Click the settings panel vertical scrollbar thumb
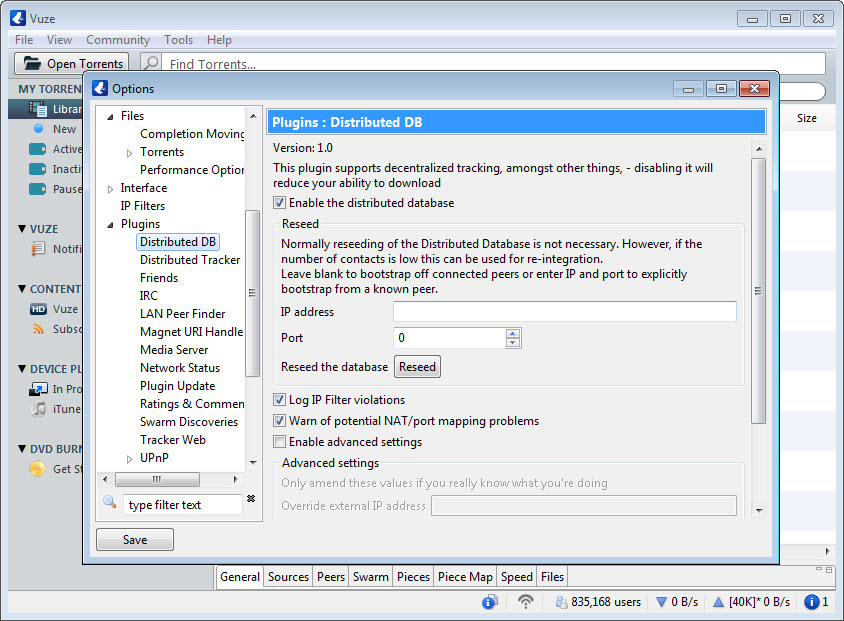The height and width of the screenshot is (621, 844). pos(758,291)
